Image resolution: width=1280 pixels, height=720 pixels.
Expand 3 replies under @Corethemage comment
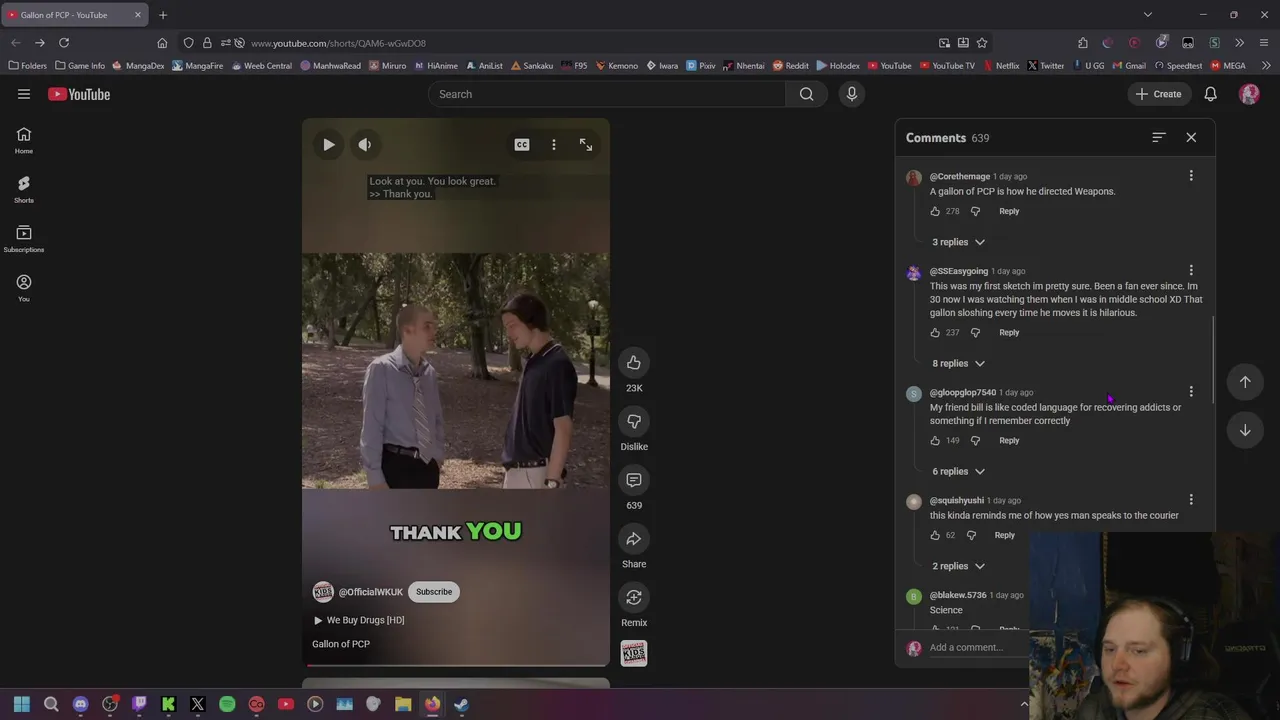[x=958, y=242]
